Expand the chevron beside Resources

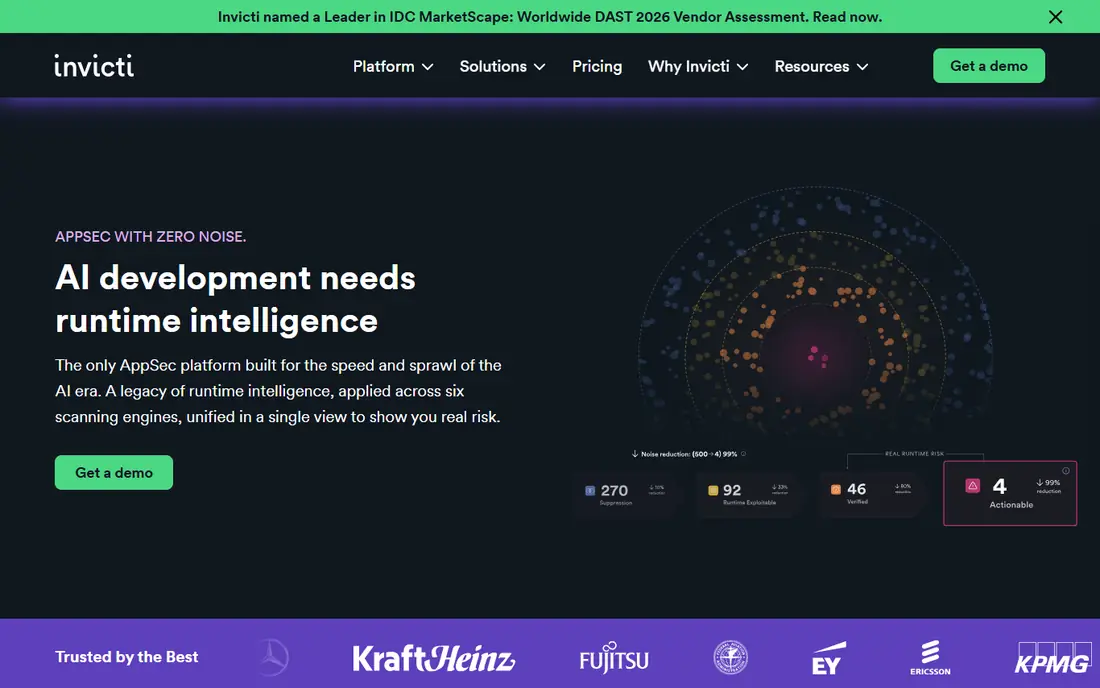point(863,67)
